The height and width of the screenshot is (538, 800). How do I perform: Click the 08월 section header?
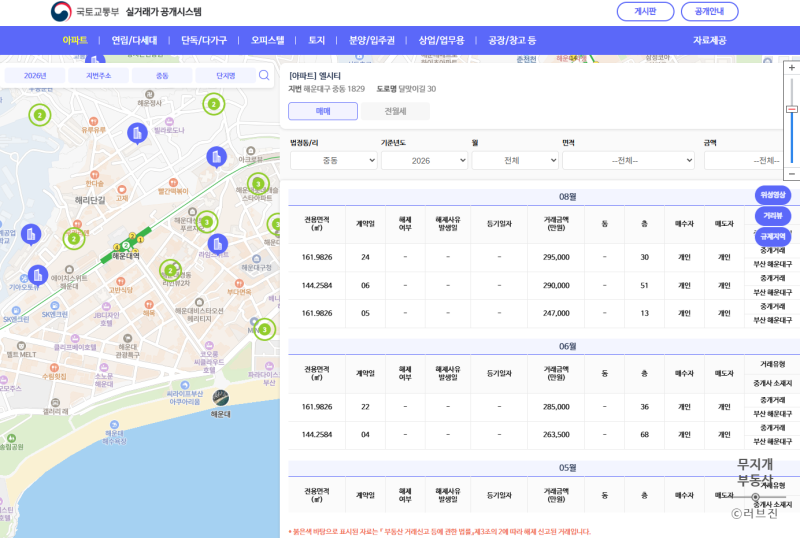tap(567, 197)
